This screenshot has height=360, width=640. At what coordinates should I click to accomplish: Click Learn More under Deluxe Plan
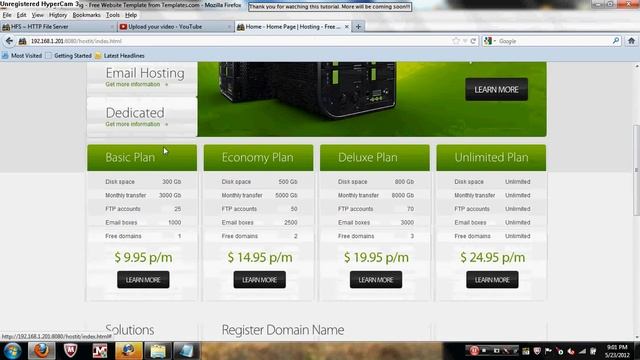click(x=376, y=280)
